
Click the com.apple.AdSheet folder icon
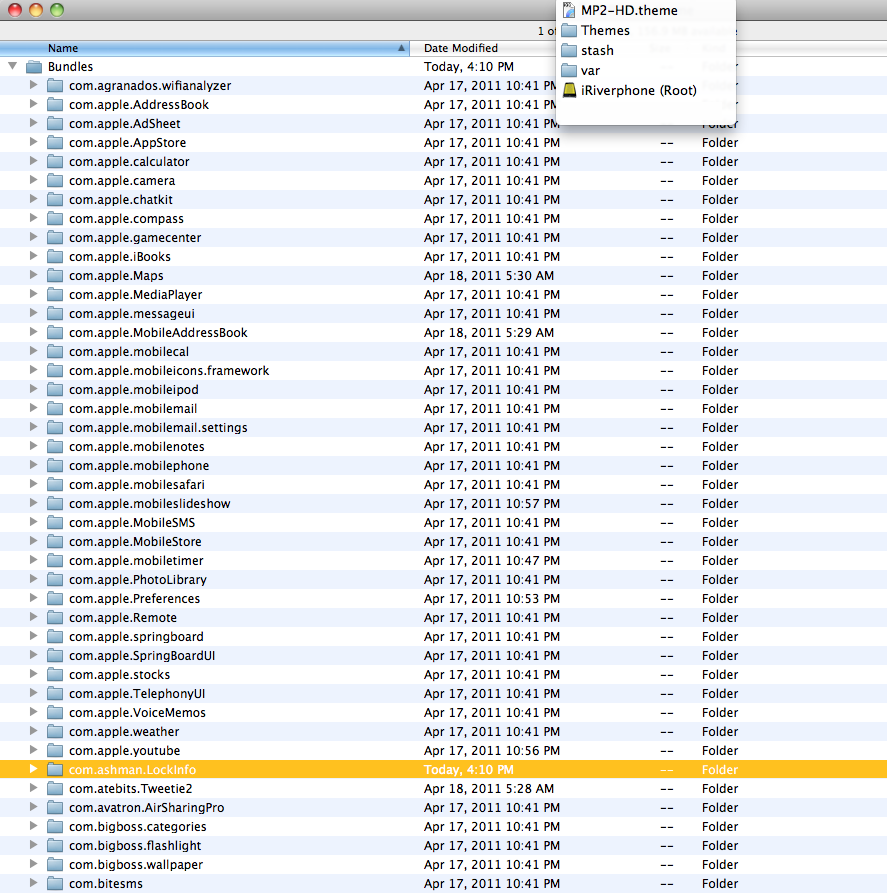tap(55, 123)
